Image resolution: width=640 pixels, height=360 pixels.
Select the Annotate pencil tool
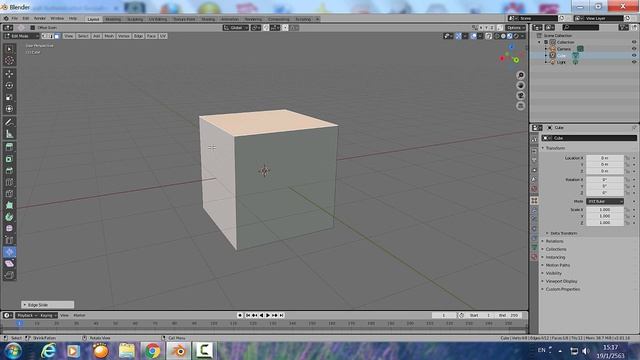(9, 122)
